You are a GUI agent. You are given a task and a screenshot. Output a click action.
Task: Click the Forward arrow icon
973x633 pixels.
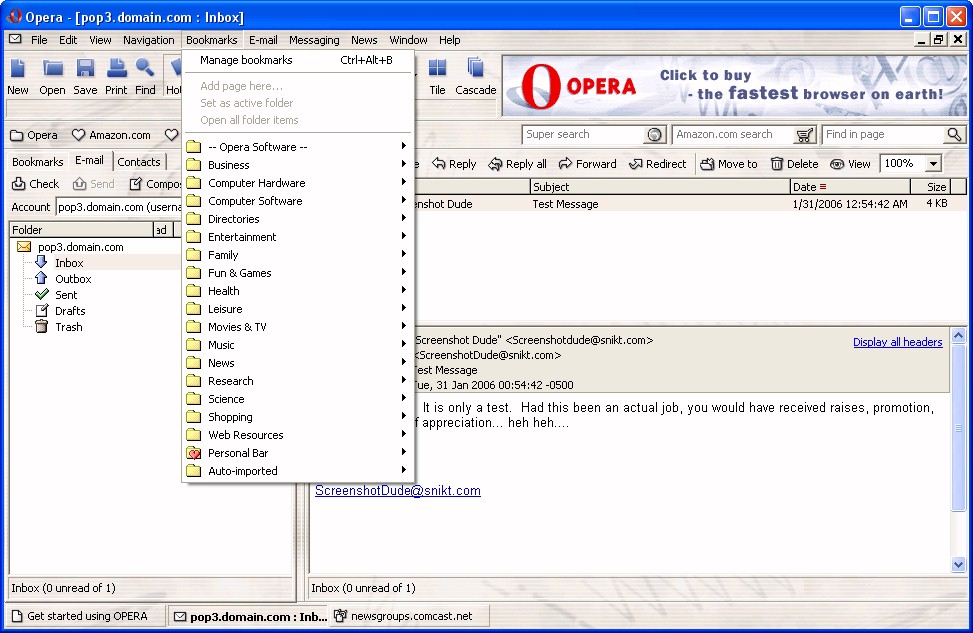click(x=565, y=164)
